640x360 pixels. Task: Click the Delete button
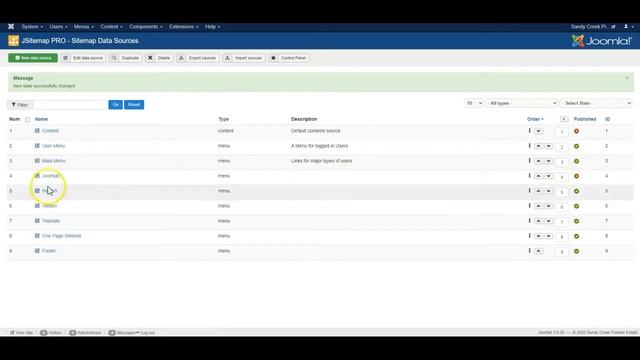coord(159,58)
